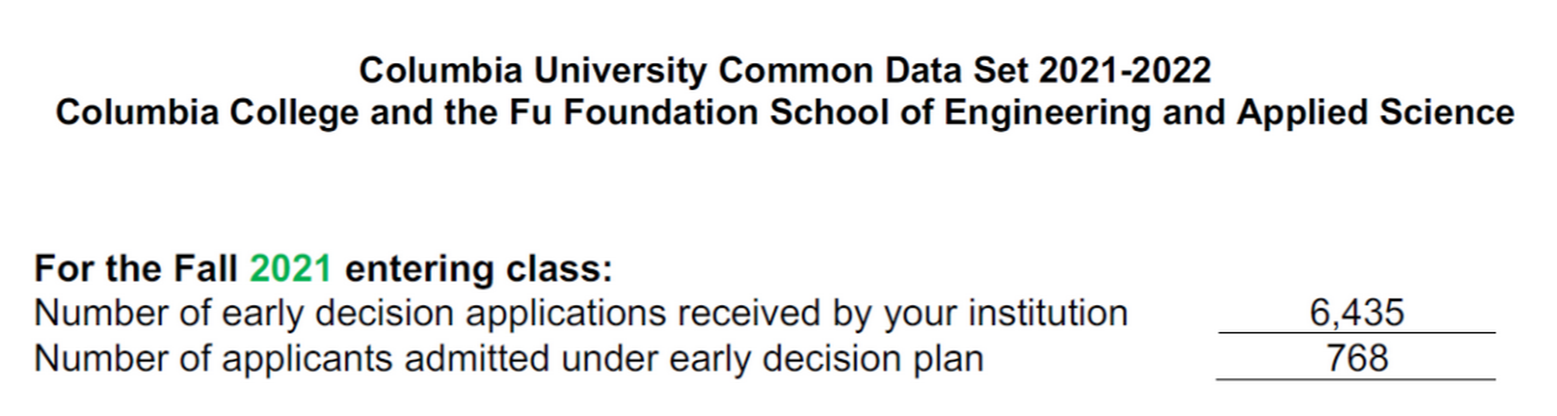
Task: Click the words received by your institution
Action: click(x=897, y=314)
